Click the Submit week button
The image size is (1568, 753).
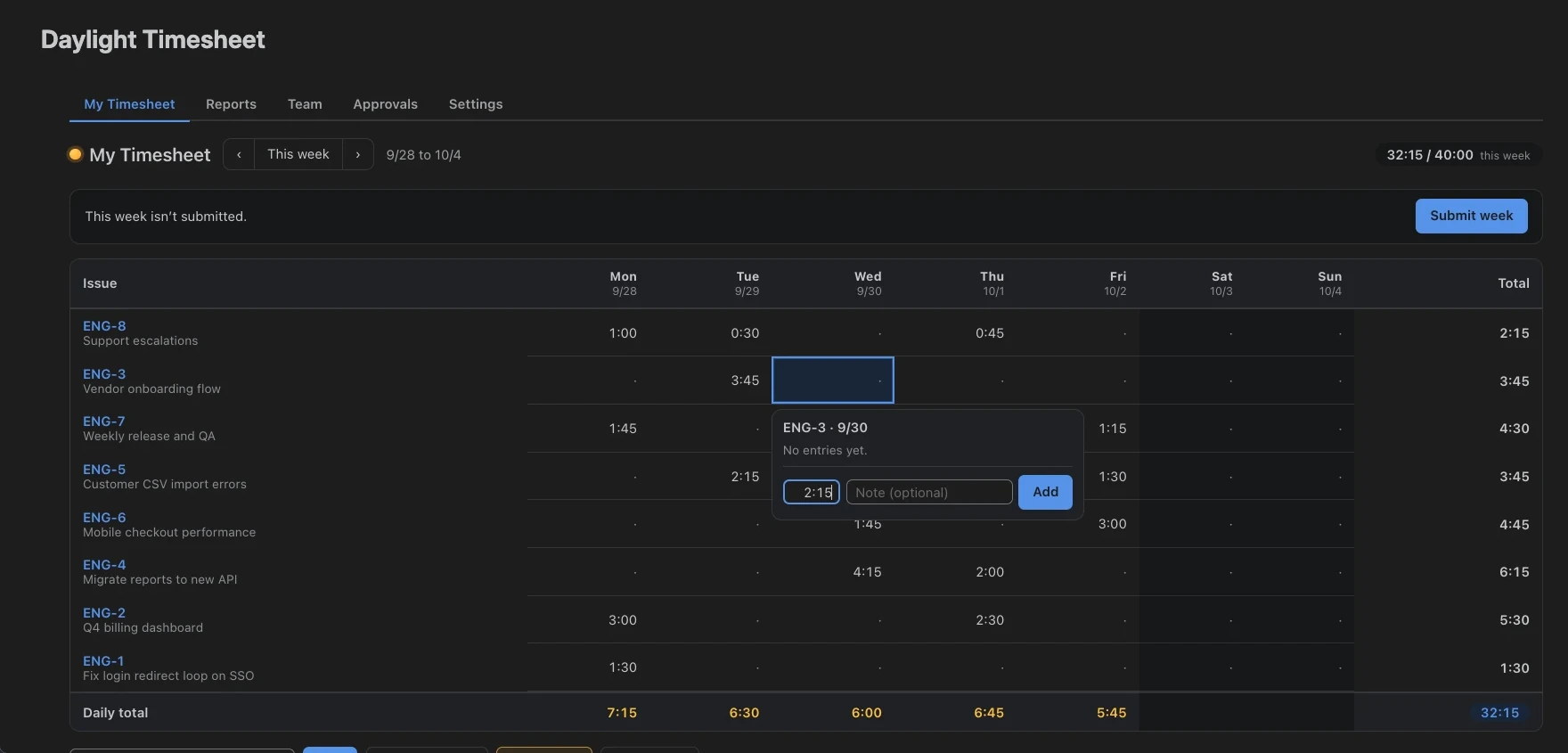(1471, 216)
